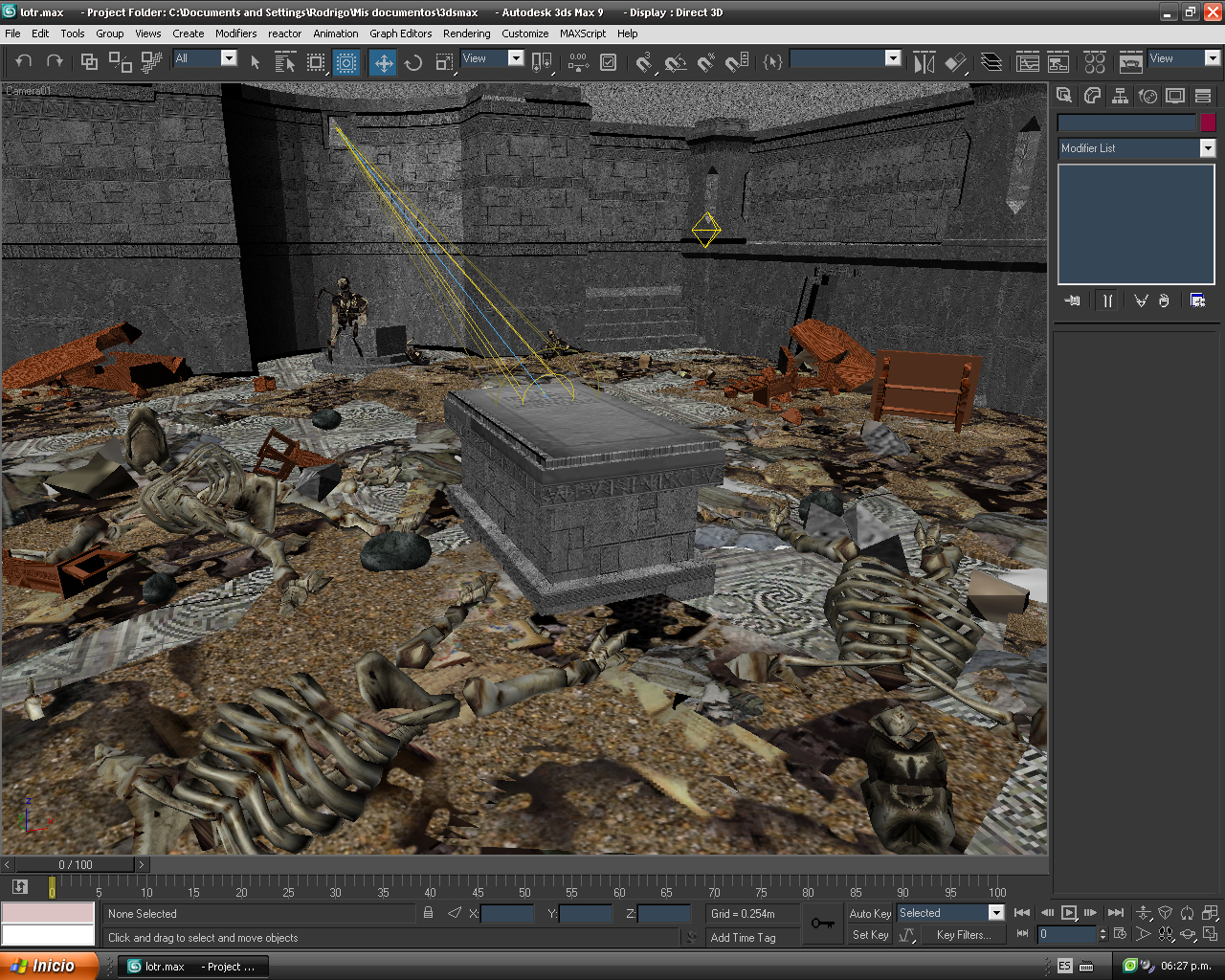Open the reactor menu

(x=284, y=33)
